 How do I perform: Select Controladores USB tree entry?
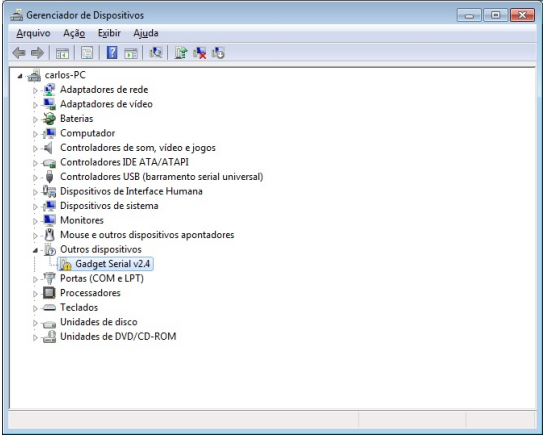(x=162, y=177)
